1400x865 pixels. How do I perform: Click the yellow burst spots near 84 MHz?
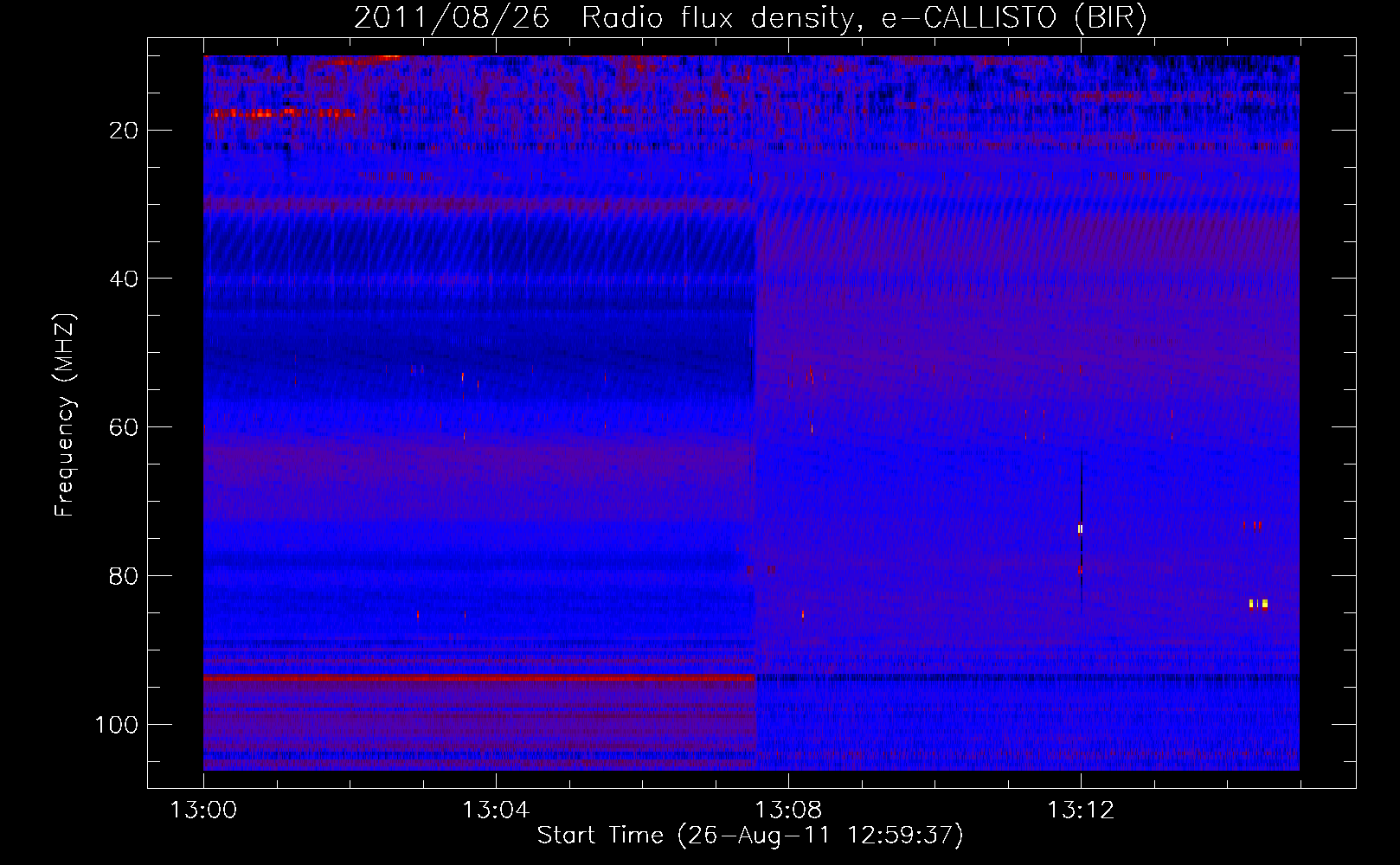1258,603
